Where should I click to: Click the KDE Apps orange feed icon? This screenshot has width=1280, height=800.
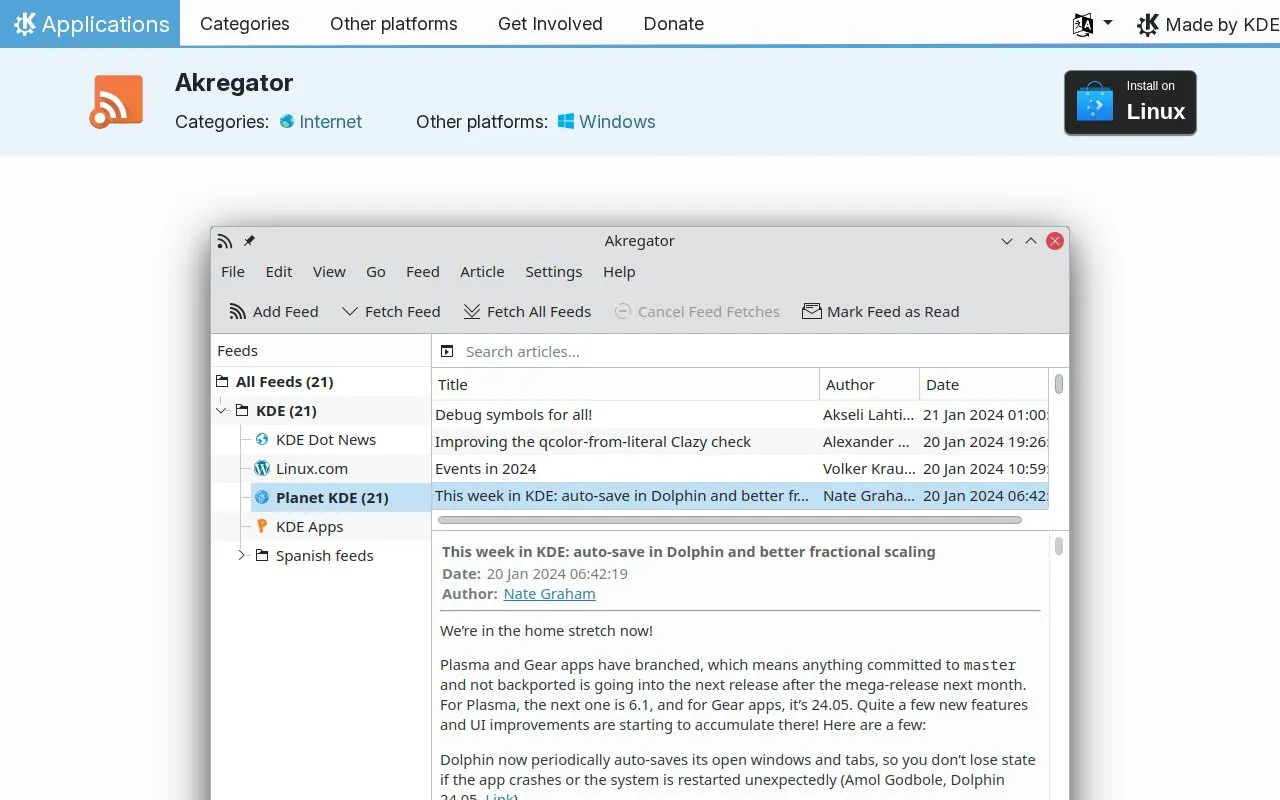pyautogui.click(x=262, y=526)
